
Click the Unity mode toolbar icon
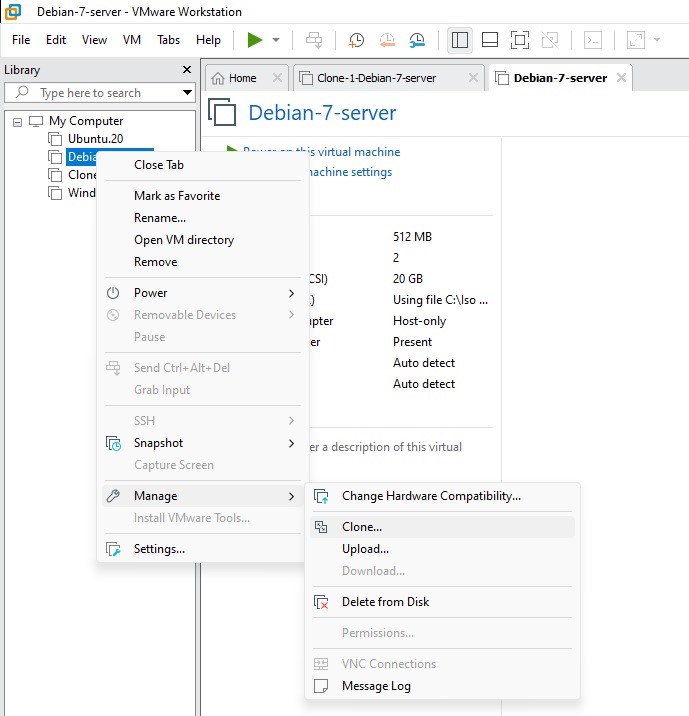pos(550,40)
